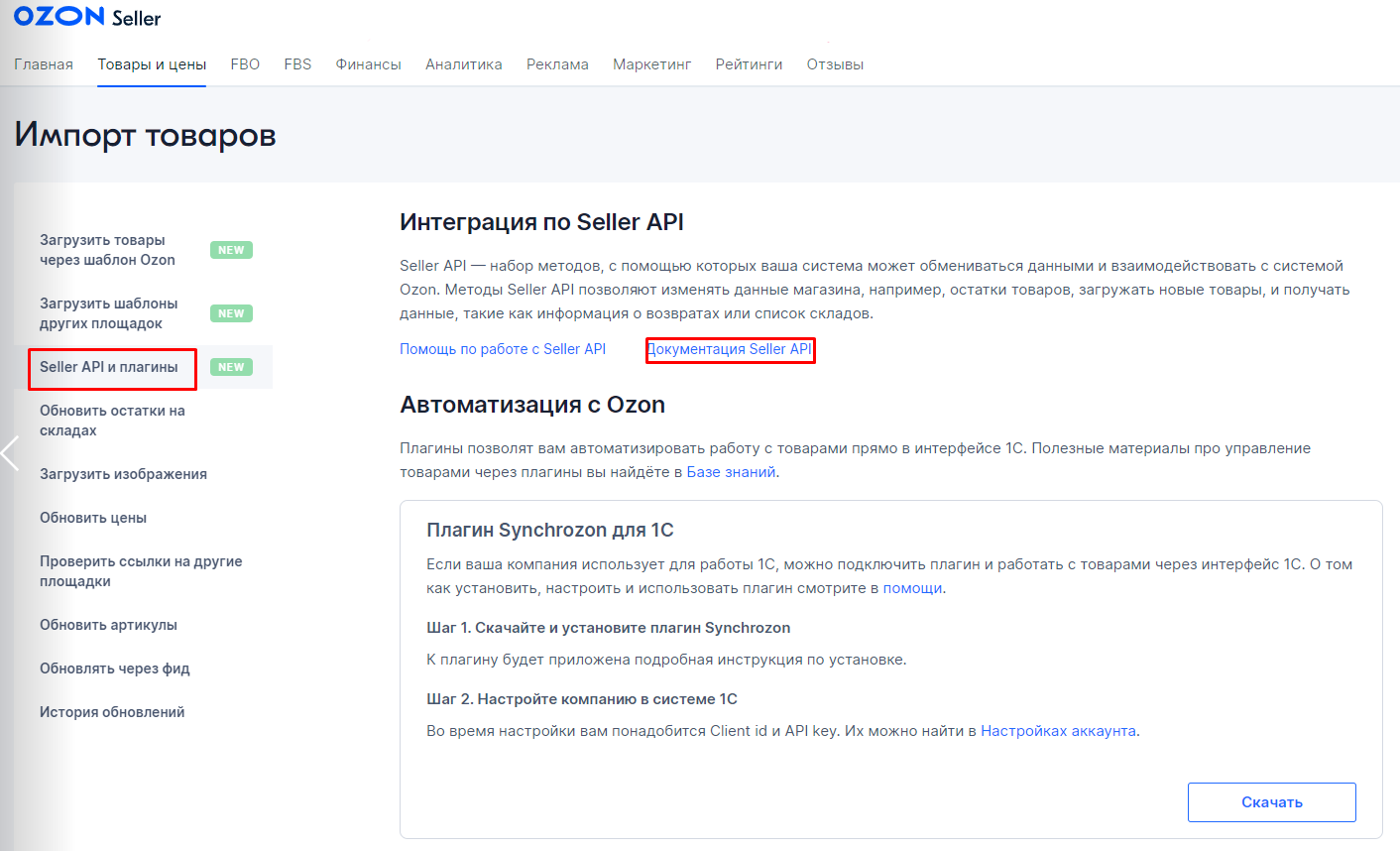
Task: Open the Базе знаний link
Action: (x=731, y=472)
